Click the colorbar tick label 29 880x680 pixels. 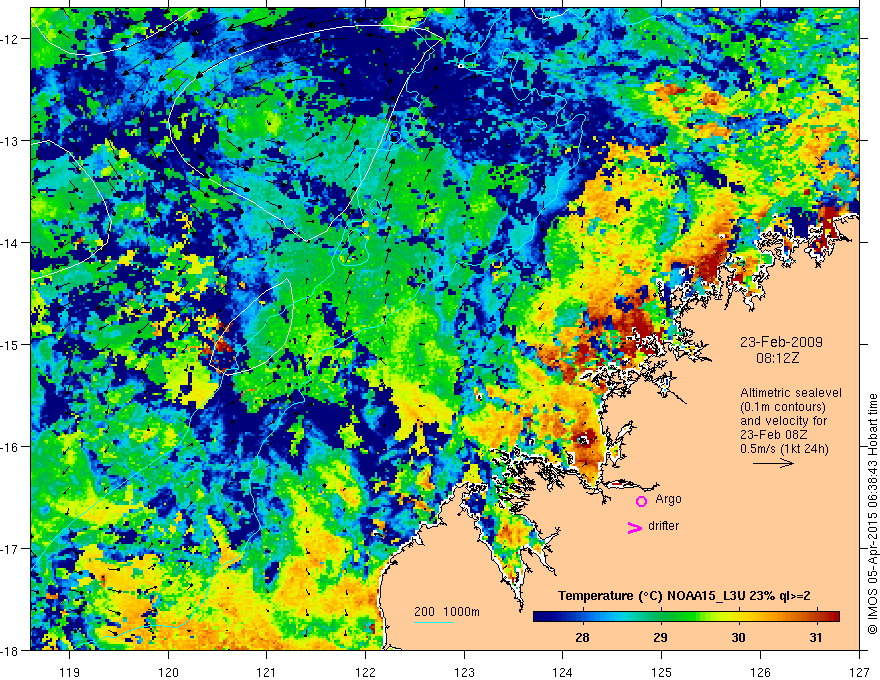661,637
